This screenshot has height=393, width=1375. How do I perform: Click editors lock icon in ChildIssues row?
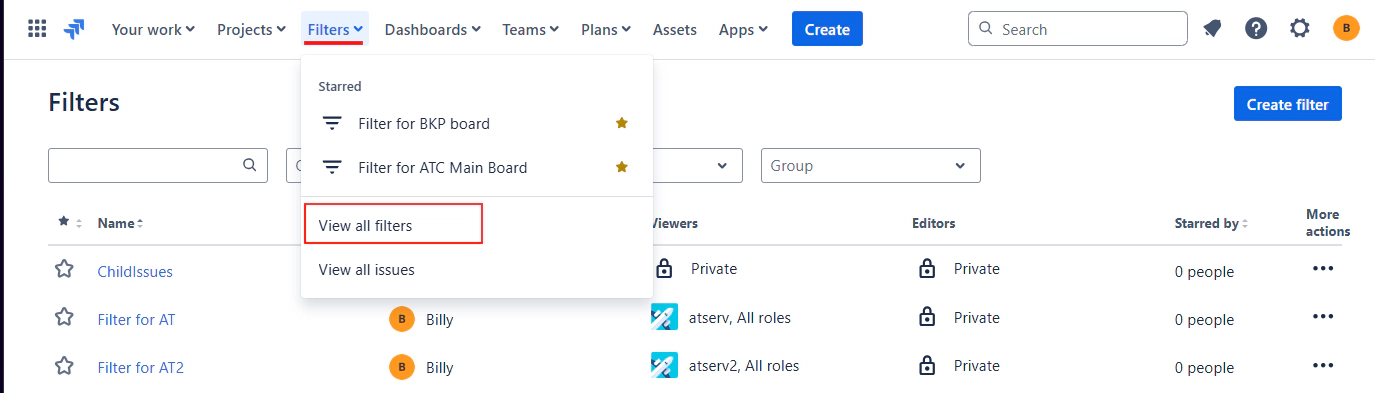click(x=927, y=268)
